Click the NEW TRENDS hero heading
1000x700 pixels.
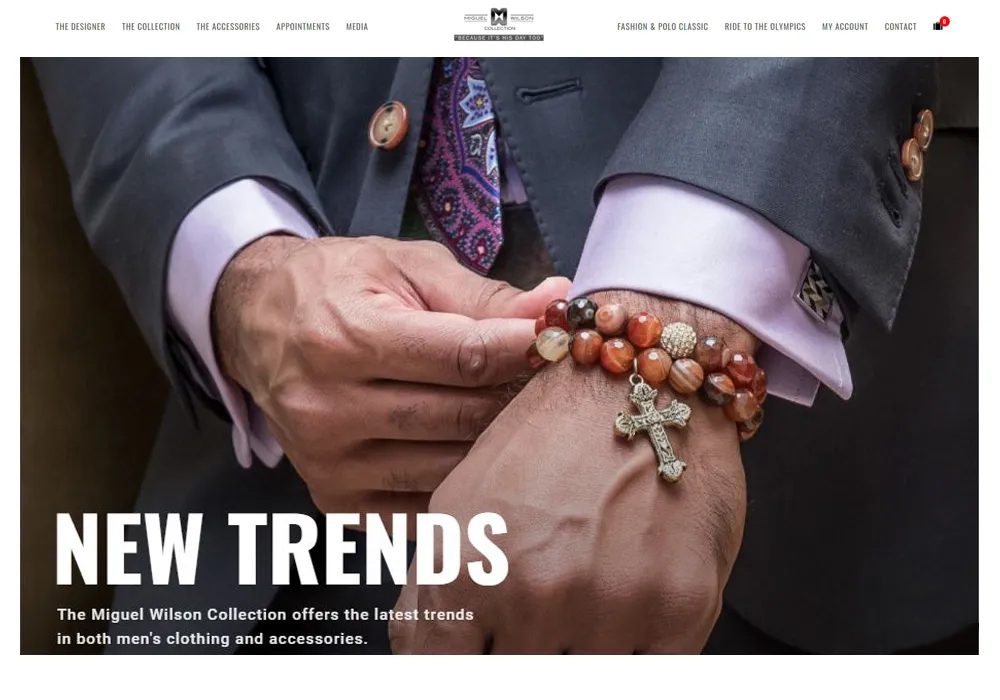pyautogui.click(x=282, y=549)
